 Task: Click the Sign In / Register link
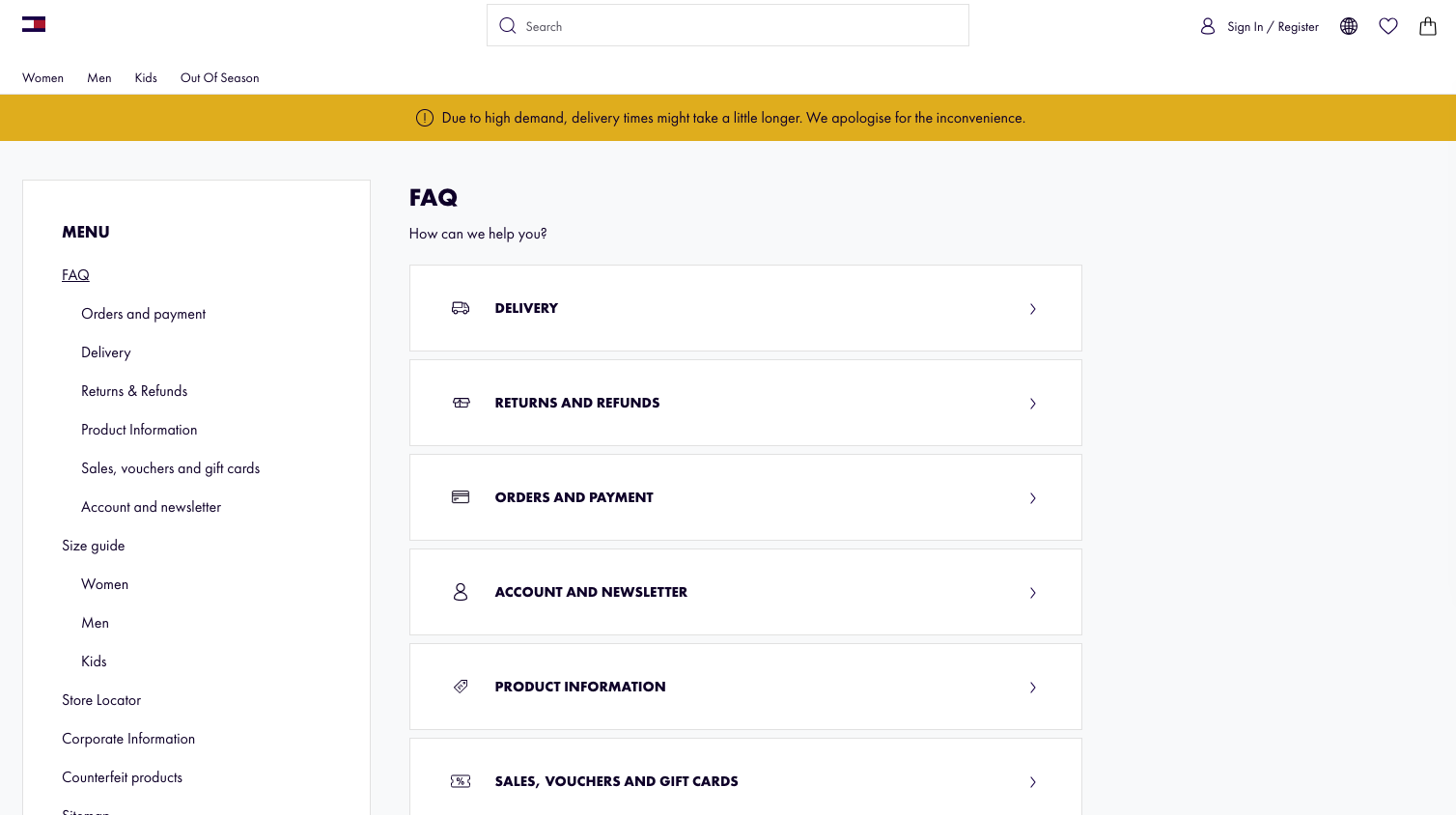tap(1272, 26)
